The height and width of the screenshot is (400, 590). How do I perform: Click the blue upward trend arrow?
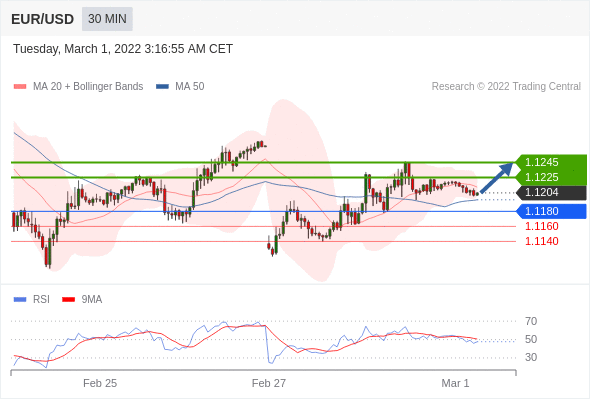click(x=497, y=178)
